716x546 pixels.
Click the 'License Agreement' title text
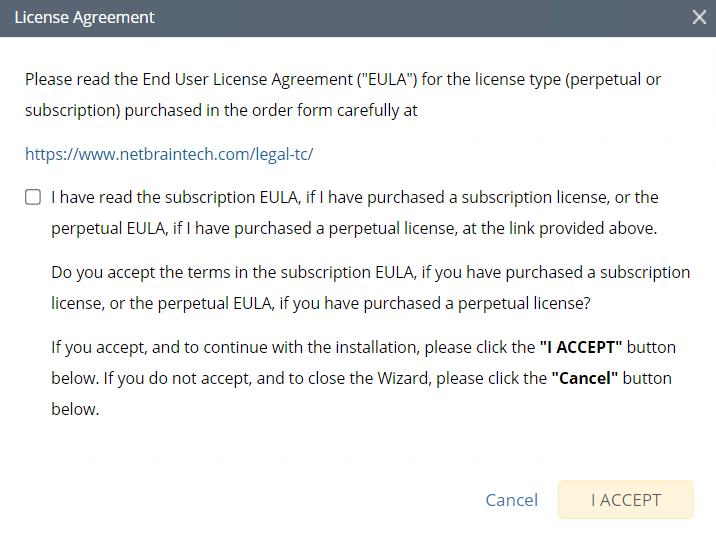pyautogui.click(x=84, y=18)
